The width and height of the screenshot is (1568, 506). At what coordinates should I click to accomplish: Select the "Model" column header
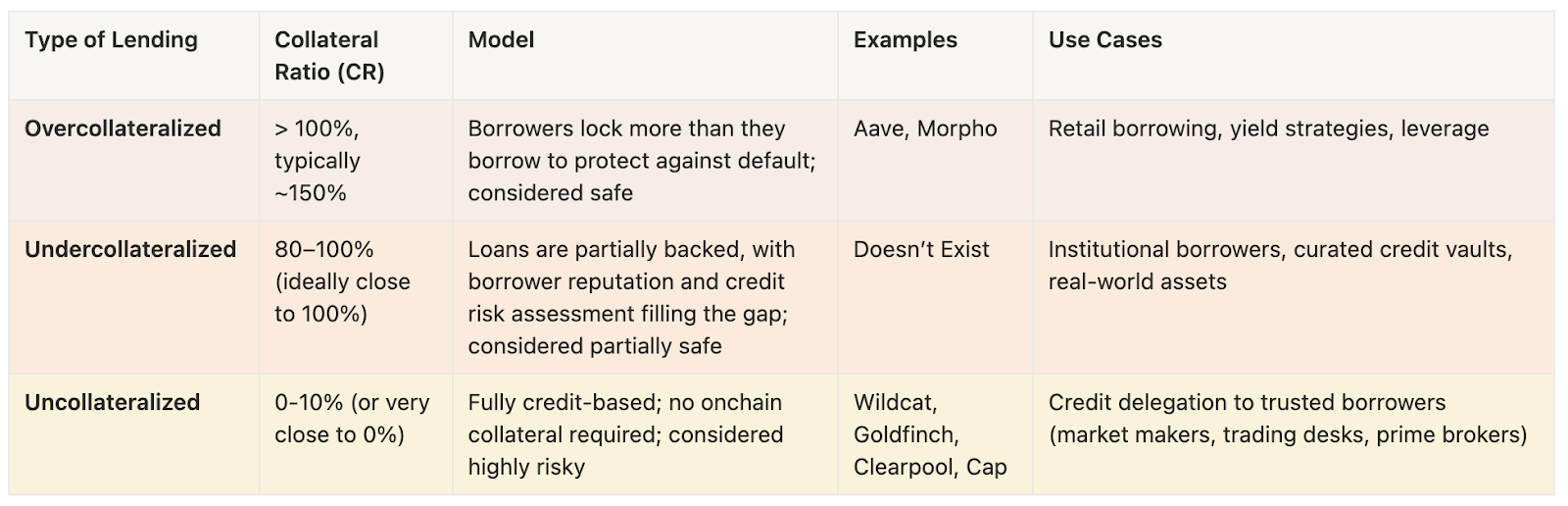(501, 40)
